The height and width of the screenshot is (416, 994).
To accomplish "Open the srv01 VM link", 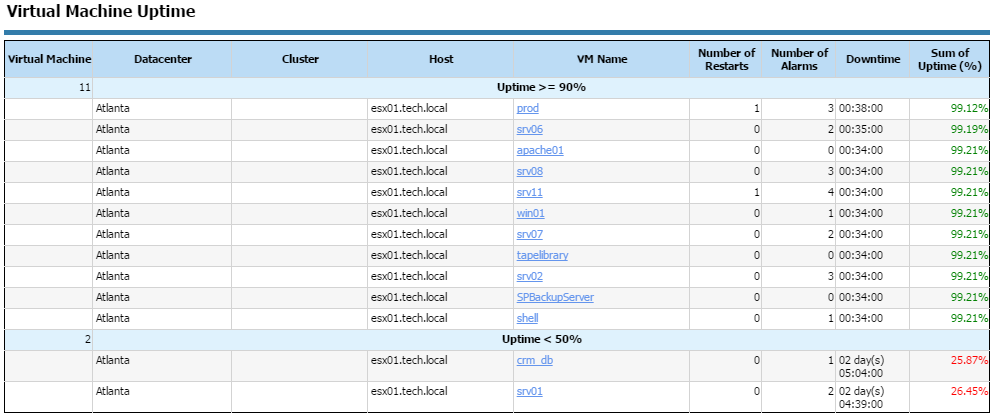I will (x=529, y=391).
